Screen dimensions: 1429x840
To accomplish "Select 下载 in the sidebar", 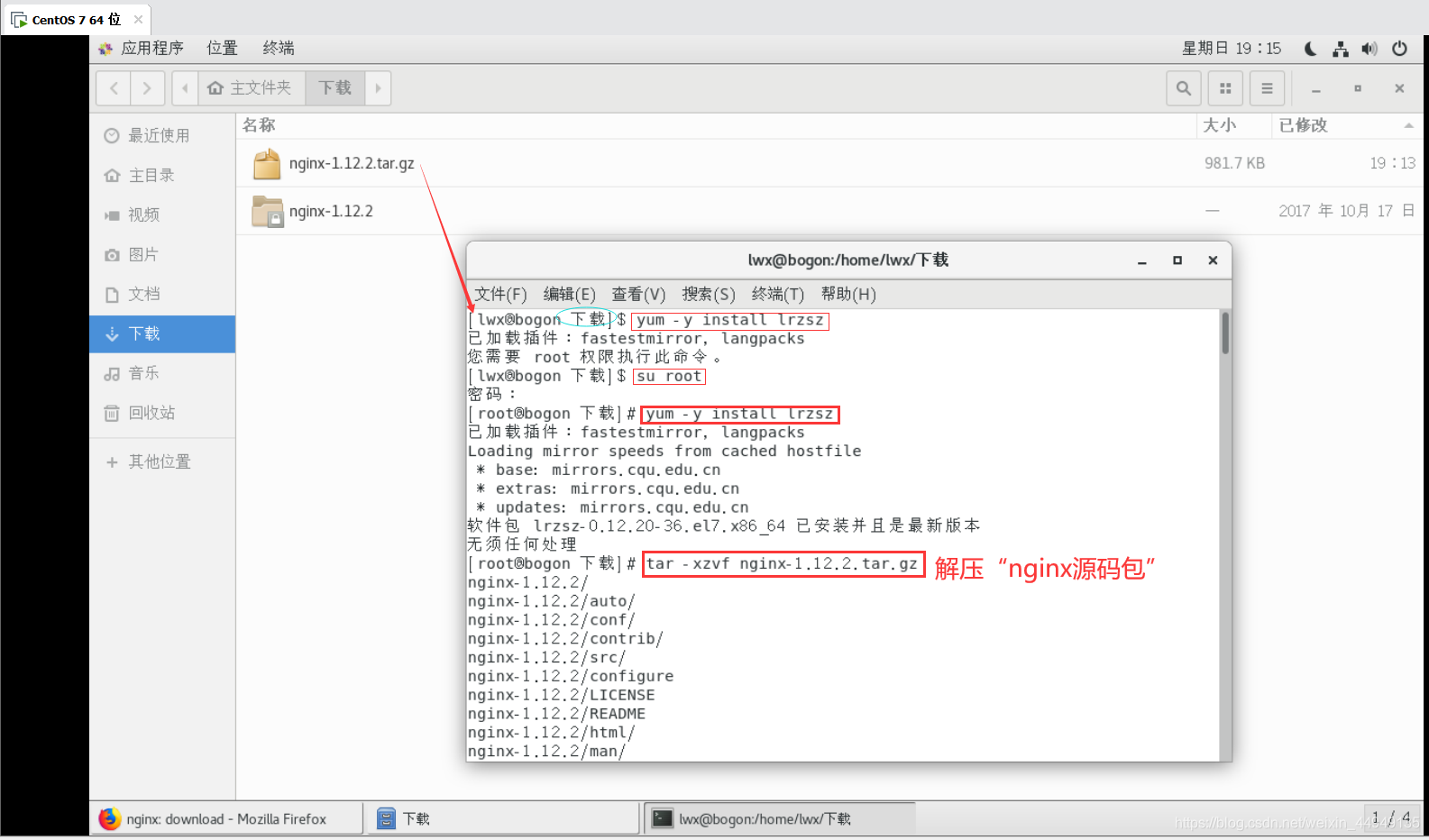I will [x=162, y=333].
